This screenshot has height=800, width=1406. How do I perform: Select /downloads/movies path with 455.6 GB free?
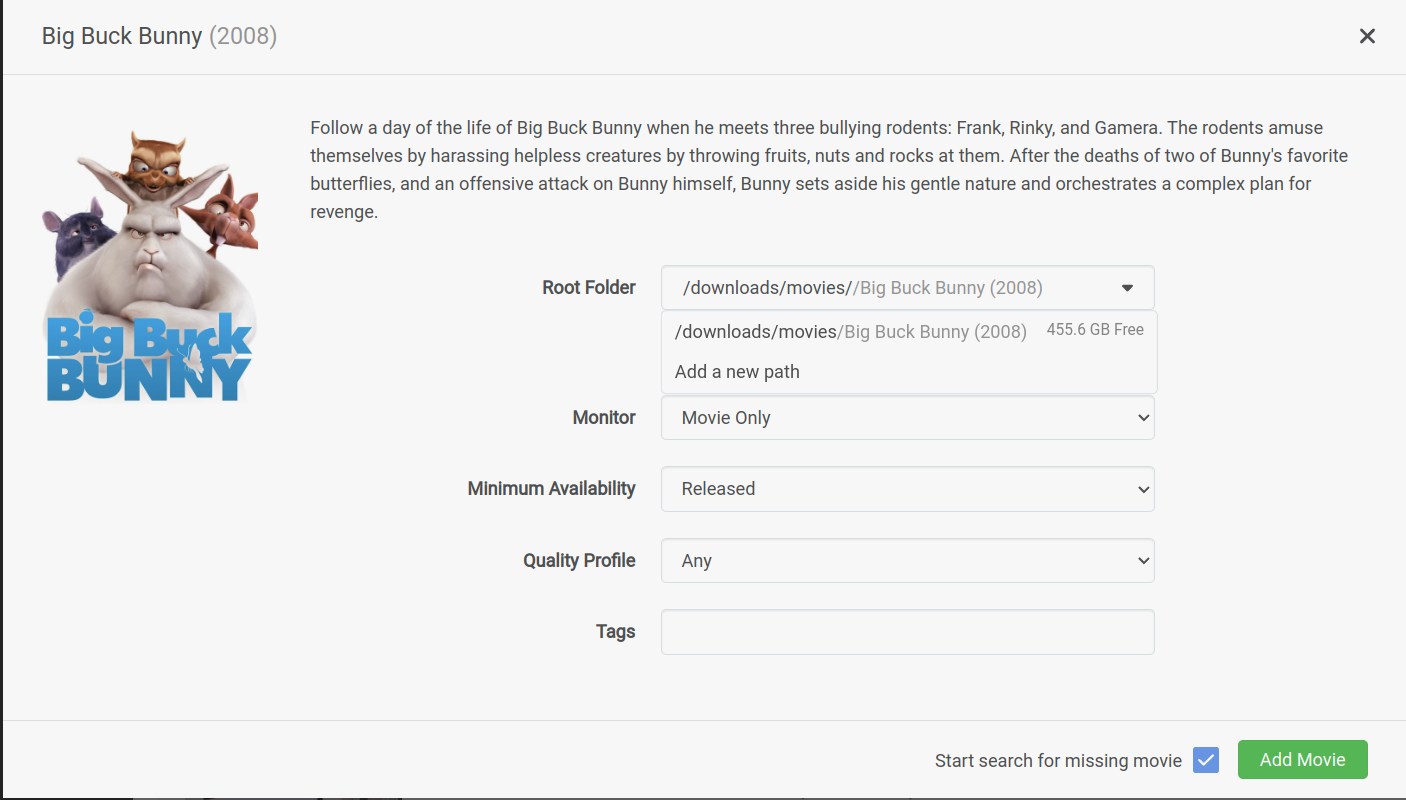tap(909, 331)
